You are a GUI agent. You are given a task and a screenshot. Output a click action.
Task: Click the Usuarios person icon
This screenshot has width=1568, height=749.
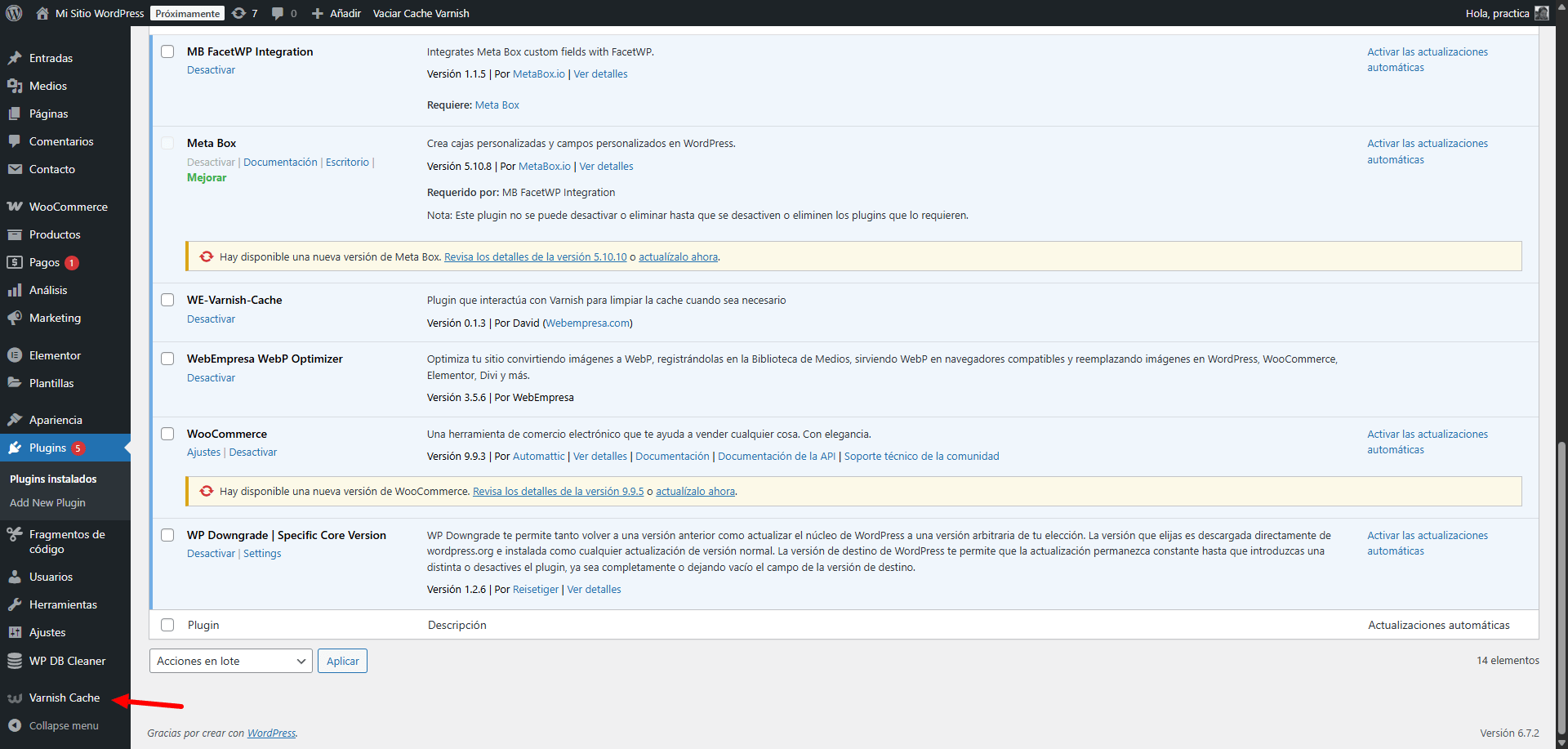[x=15, y=577]
